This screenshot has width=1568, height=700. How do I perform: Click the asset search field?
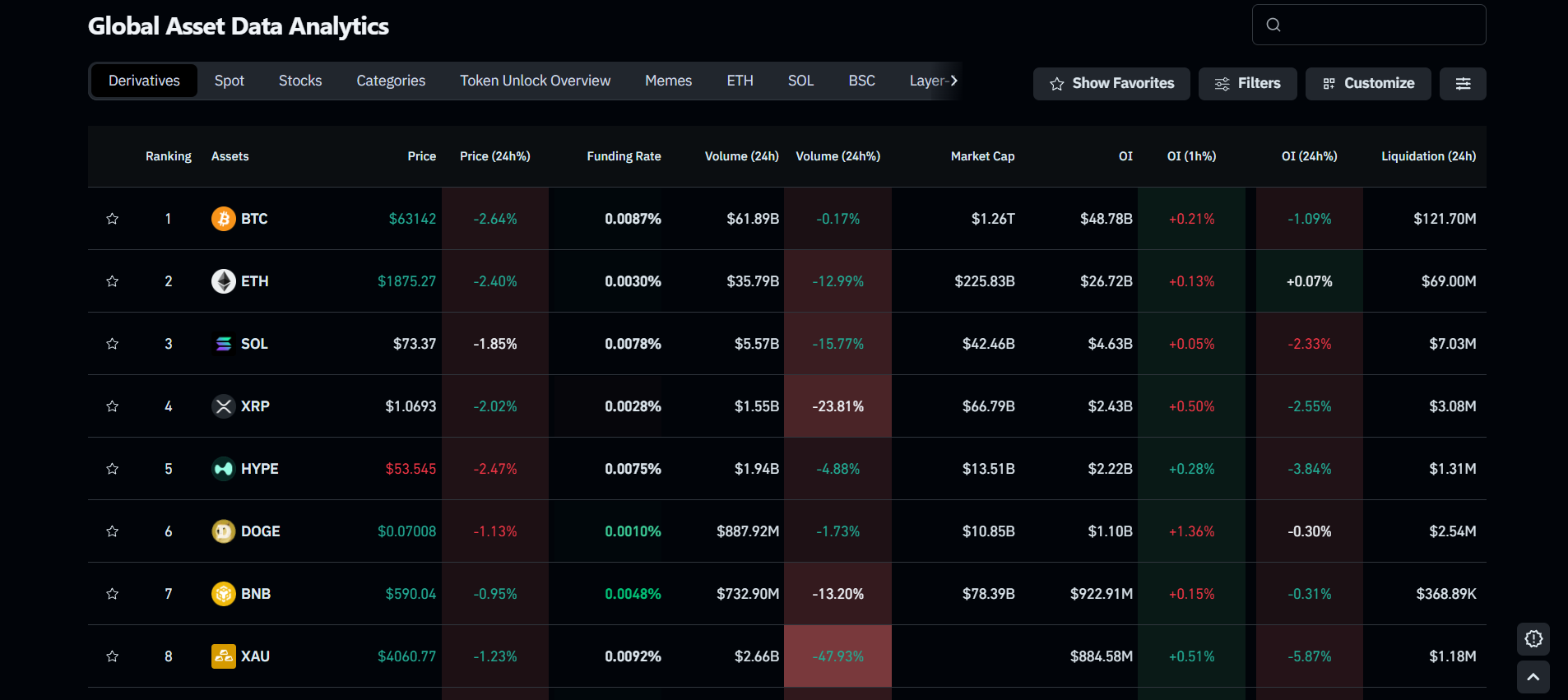click(1369, 25)
